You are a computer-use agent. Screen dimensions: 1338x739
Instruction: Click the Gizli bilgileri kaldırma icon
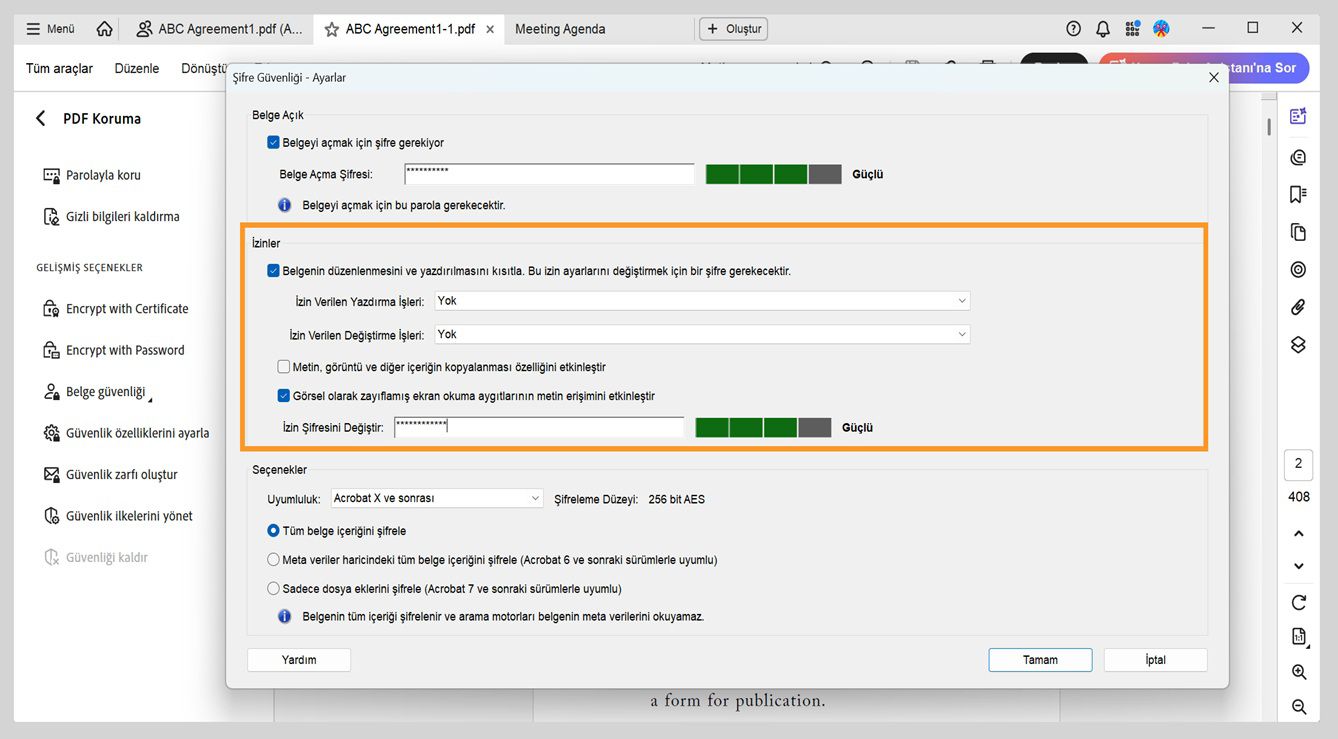[x=52, y=217]
